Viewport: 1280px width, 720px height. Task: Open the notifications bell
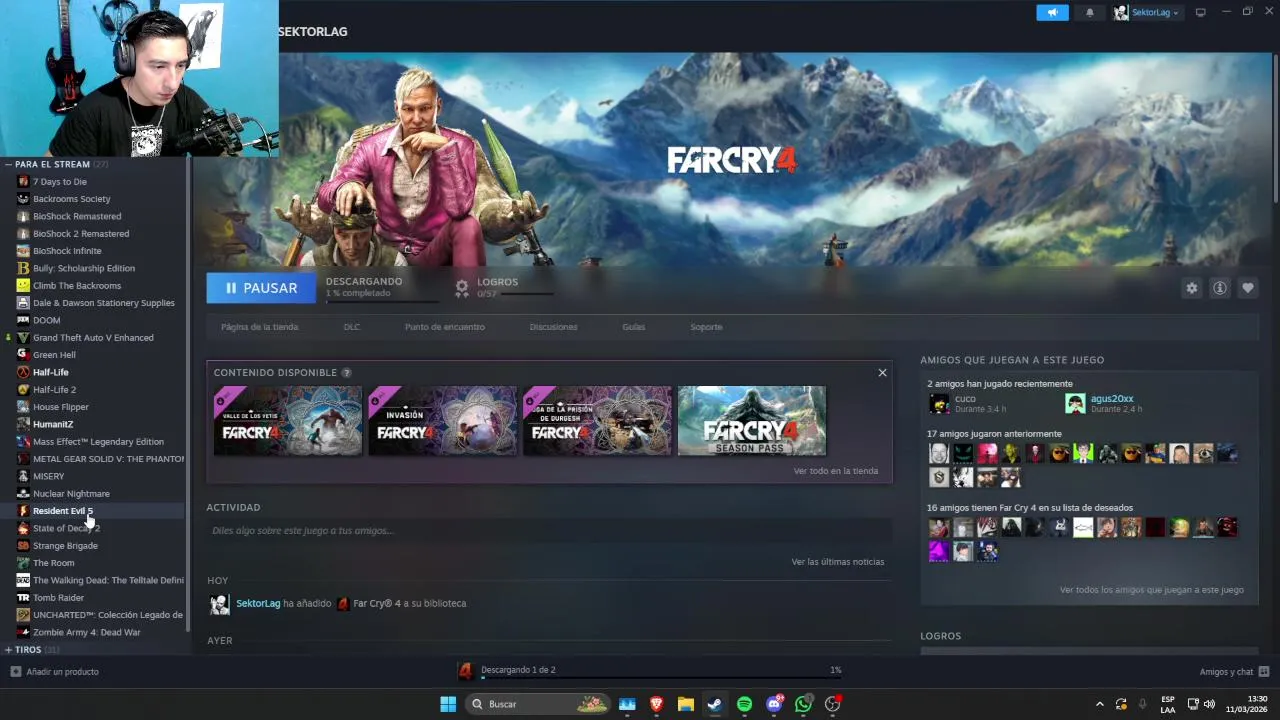1090,12
